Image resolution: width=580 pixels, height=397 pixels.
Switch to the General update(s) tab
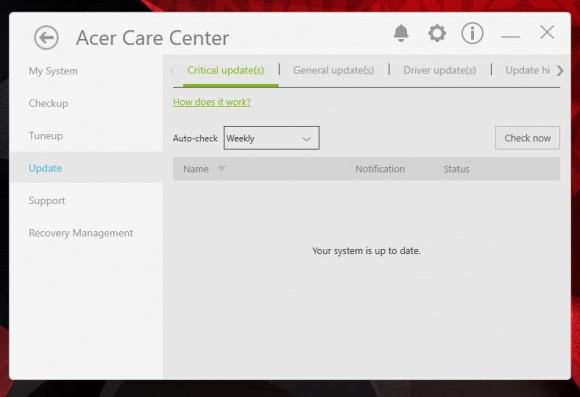tap(333, 70)
